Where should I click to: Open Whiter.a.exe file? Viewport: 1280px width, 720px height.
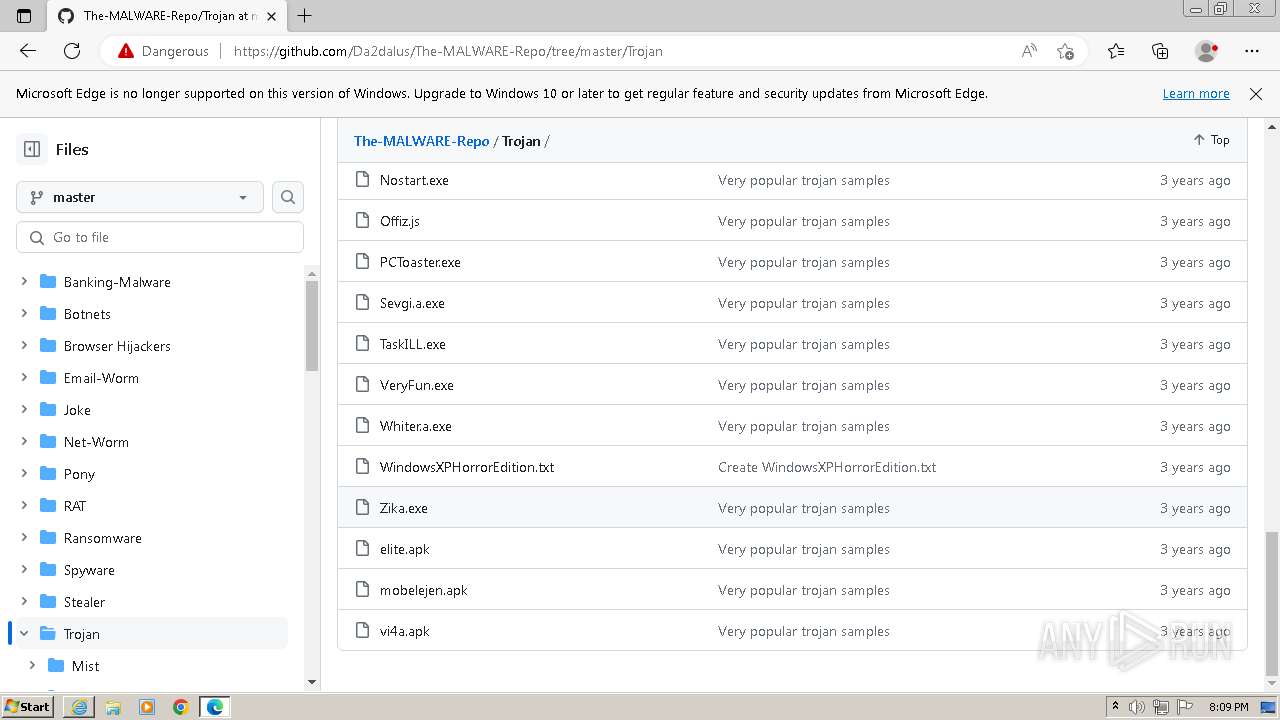coord(416,427)
